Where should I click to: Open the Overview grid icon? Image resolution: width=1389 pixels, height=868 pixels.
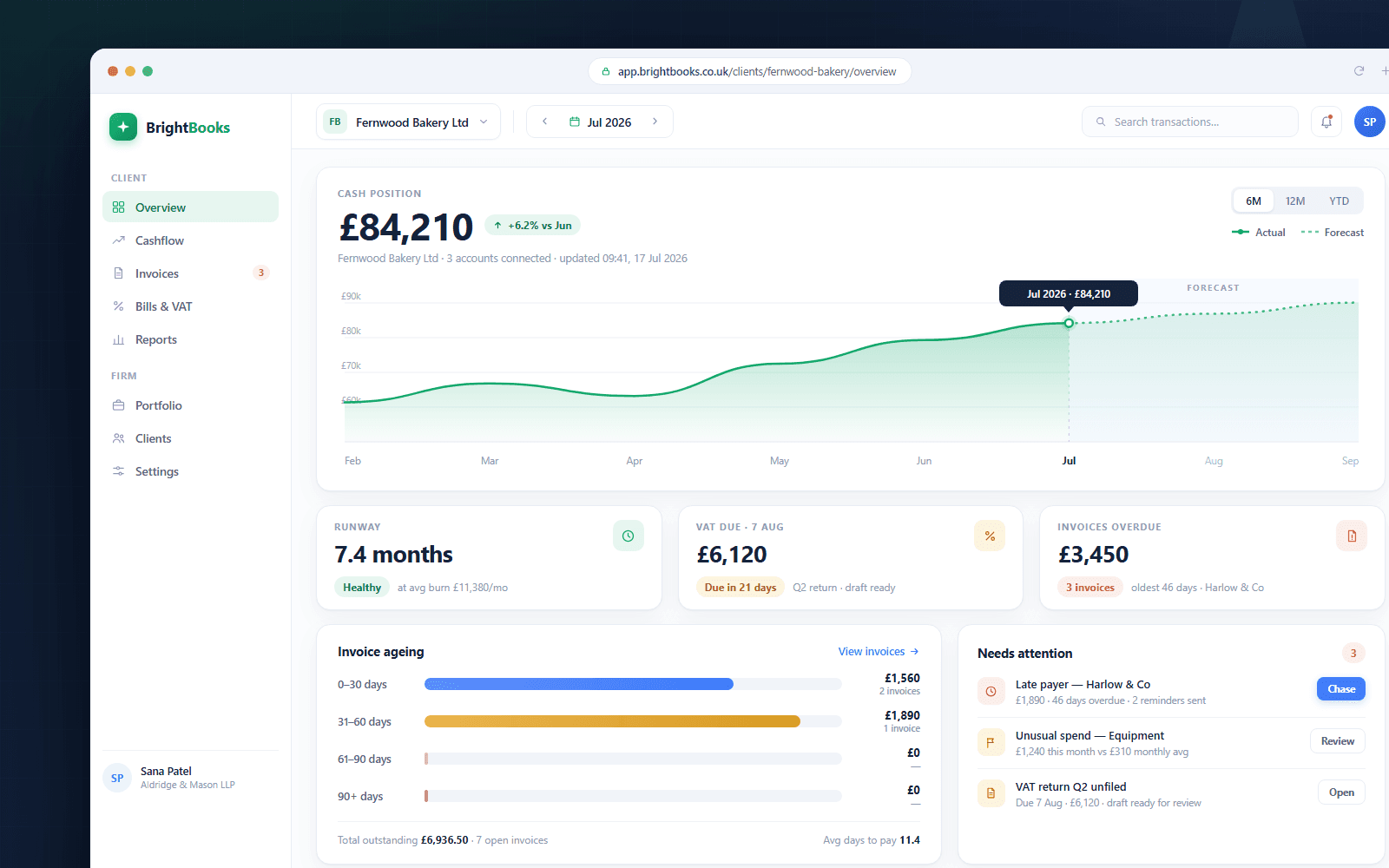tap(119, 207)
